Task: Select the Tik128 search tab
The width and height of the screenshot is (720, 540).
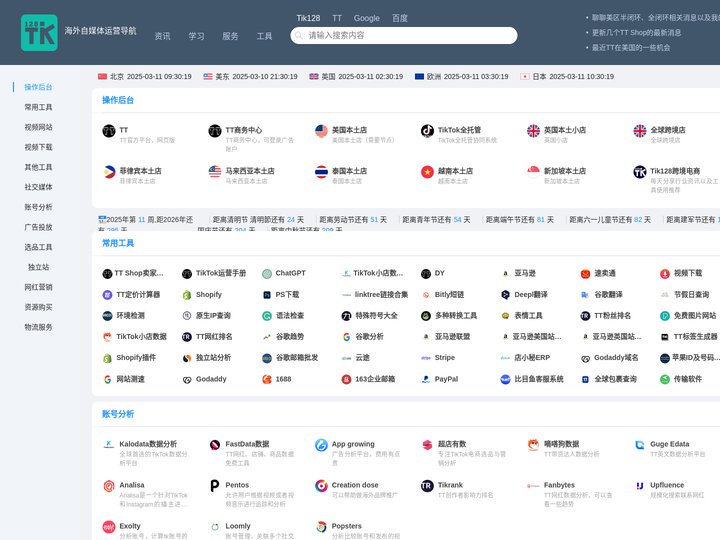Action: (308, 18)
